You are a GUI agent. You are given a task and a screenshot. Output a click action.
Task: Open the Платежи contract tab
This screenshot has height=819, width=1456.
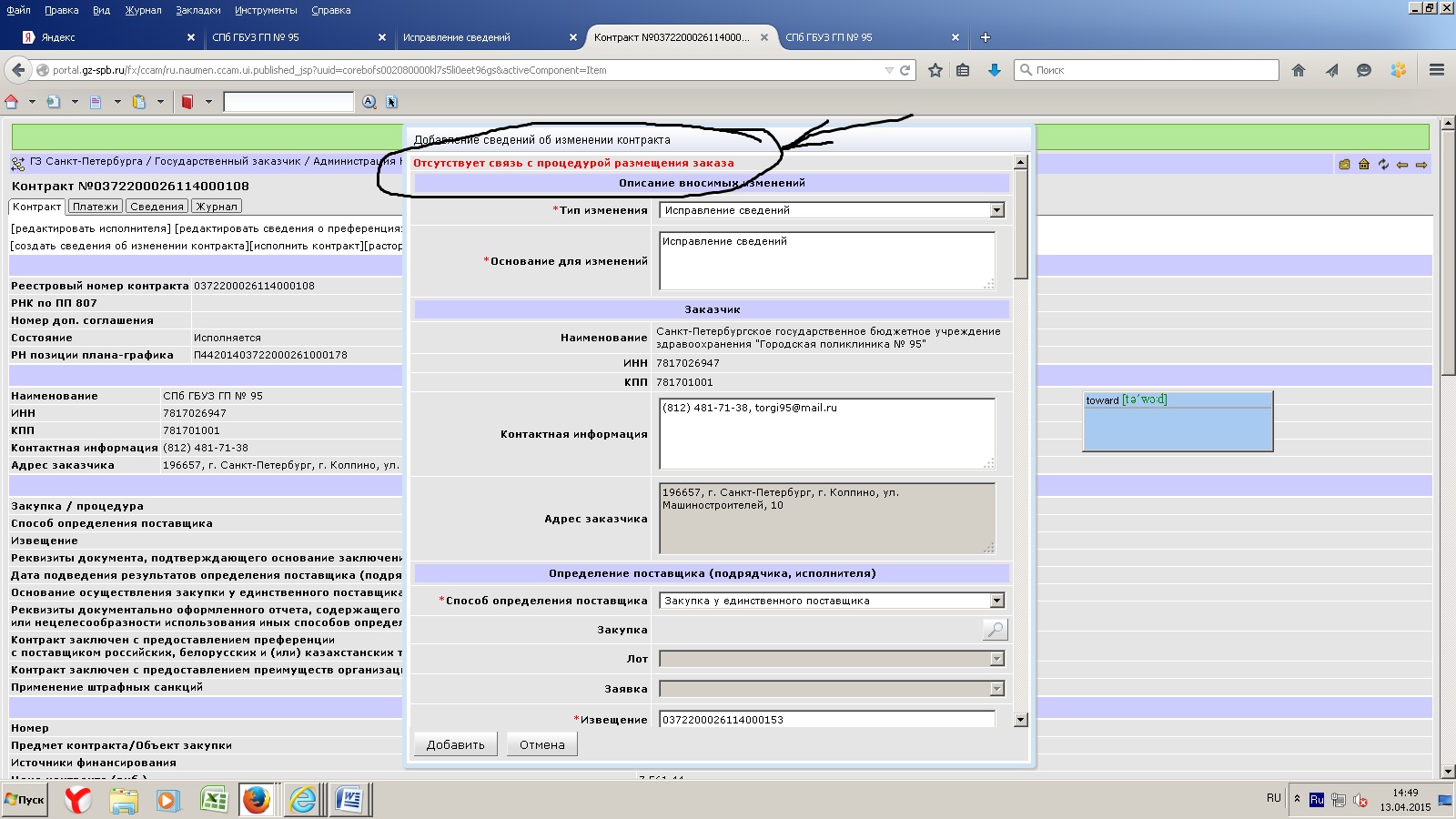(x=96, y=207)
